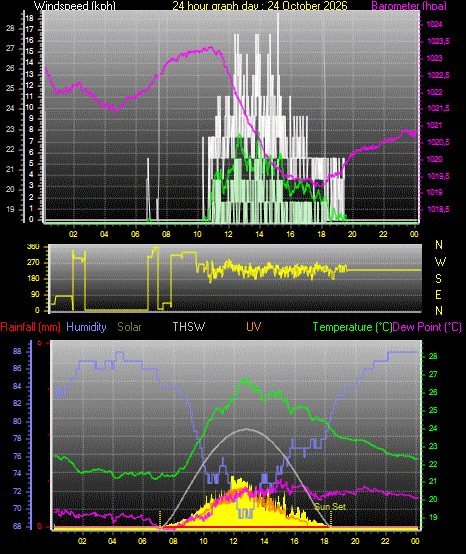Click windspeed axis value '12'

(x=30, y=85)
